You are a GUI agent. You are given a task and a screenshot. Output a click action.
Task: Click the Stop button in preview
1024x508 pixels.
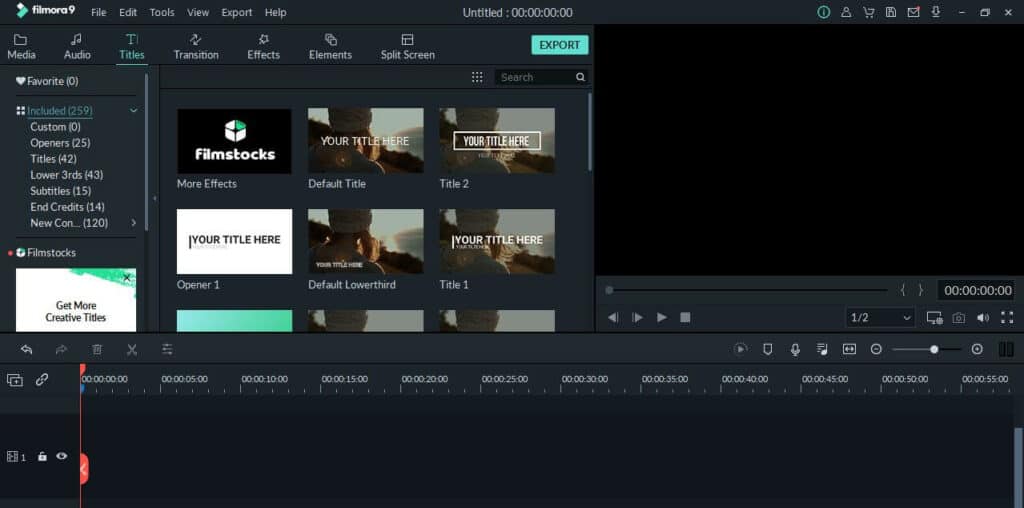pyautogui.click(x=685, y=317)
